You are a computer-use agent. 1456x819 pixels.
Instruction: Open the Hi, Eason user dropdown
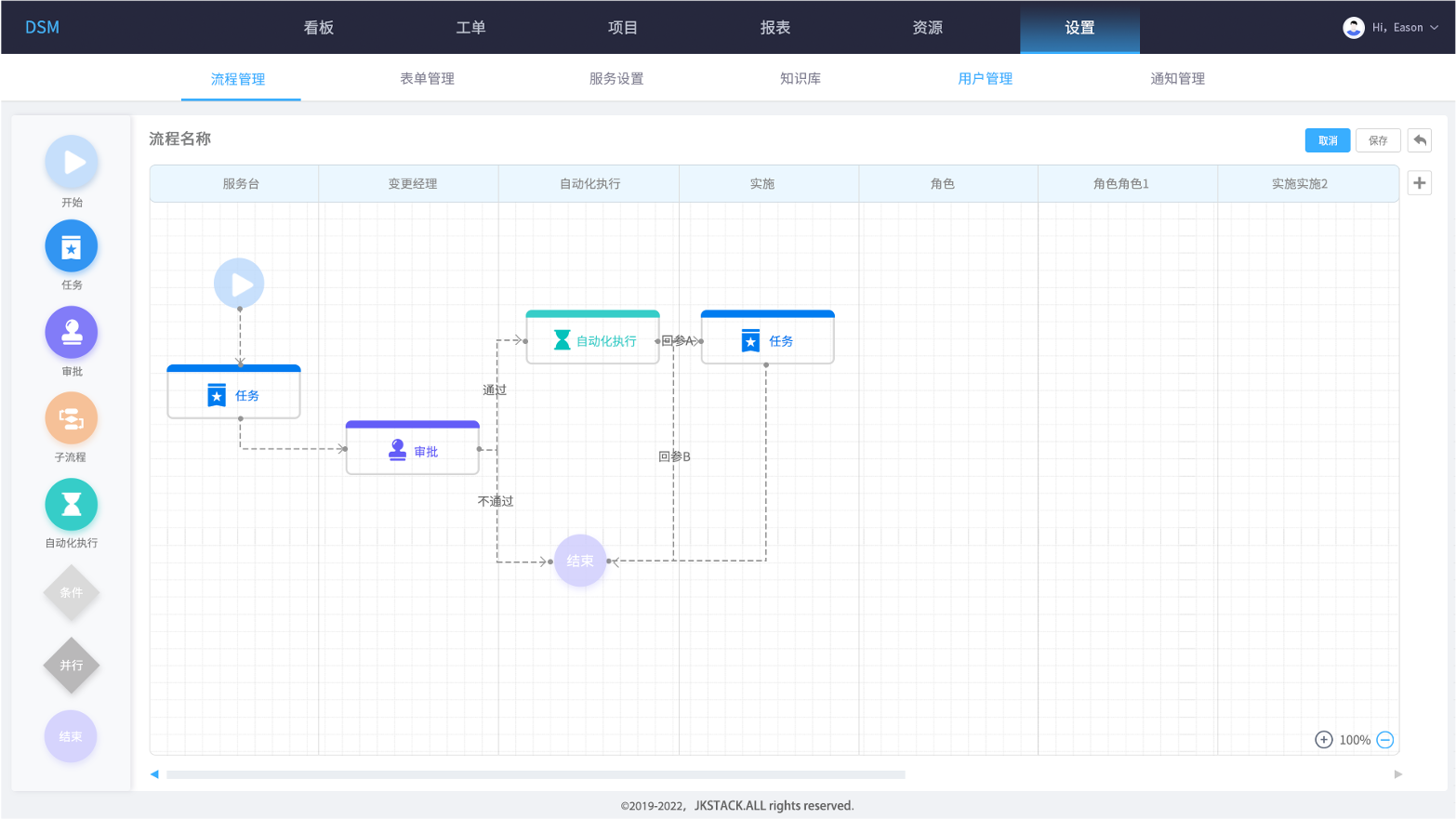pyautogui.click(x=1392, y=28)
